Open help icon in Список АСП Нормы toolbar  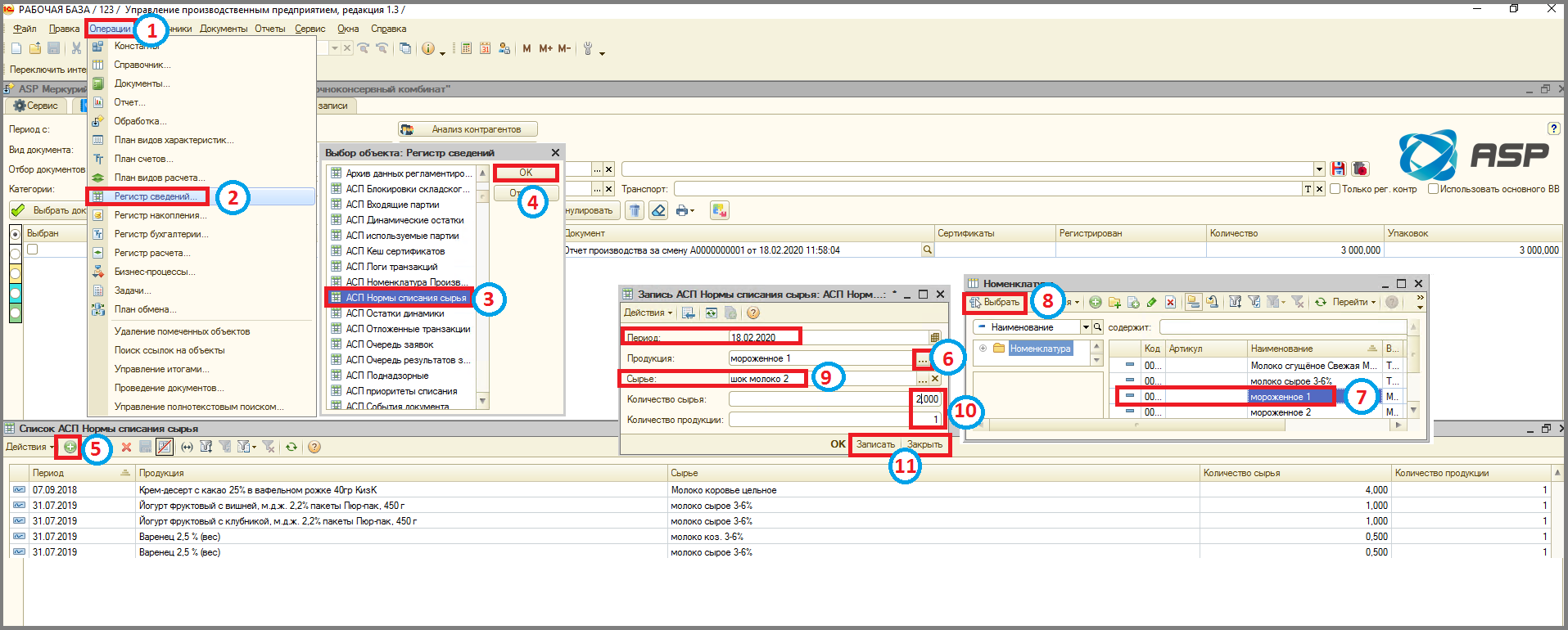point(314,447)
